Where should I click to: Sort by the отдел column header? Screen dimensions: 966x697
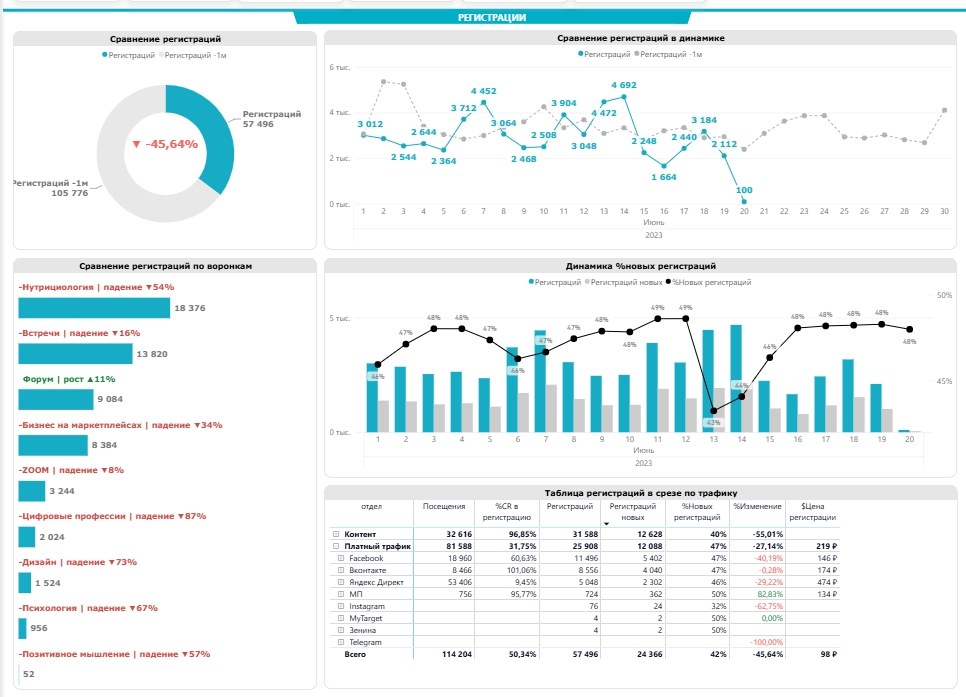(x=371, y=507)
